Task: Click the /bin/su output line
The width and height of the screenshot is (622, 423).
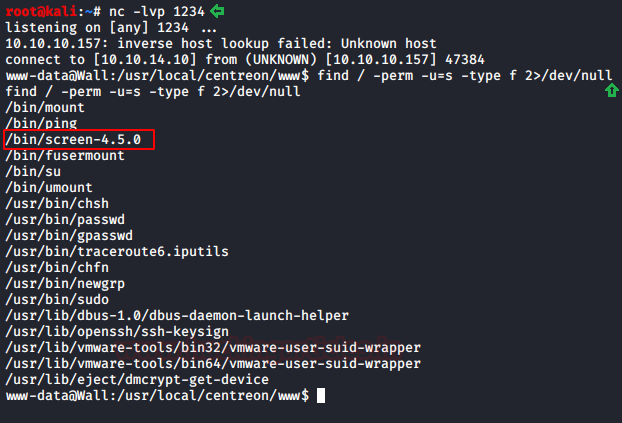Action: (33, 171)
